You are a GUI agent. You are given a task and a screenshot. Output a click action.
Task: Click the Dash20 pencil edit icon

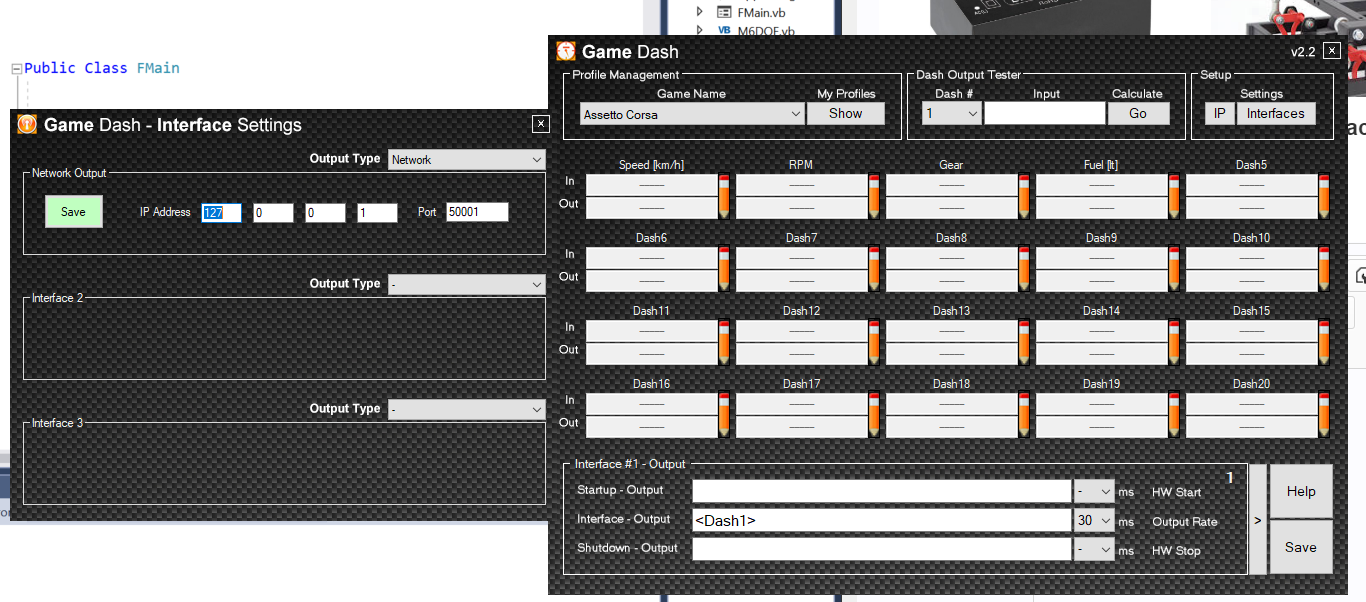pos(1325,415)
